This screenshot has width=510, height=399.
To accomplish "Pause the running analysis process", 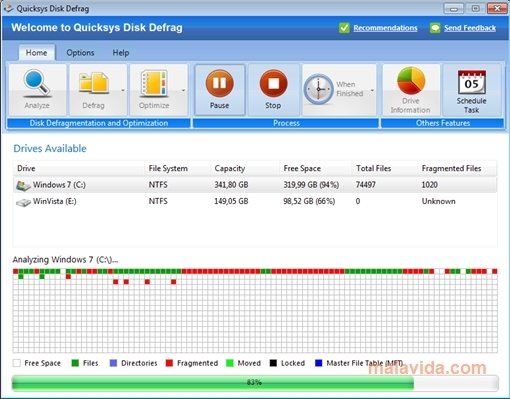I will click(x=220, y=90).
